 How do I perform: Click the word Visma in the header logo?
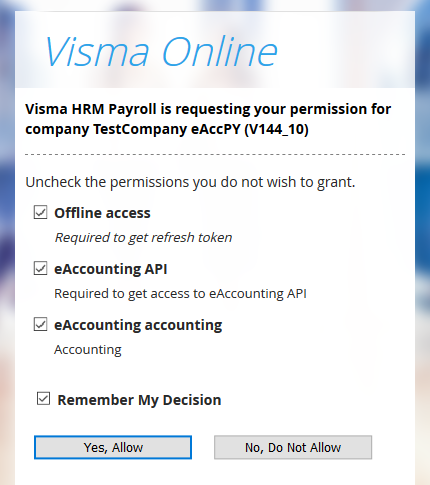click(x=97, y=51)
